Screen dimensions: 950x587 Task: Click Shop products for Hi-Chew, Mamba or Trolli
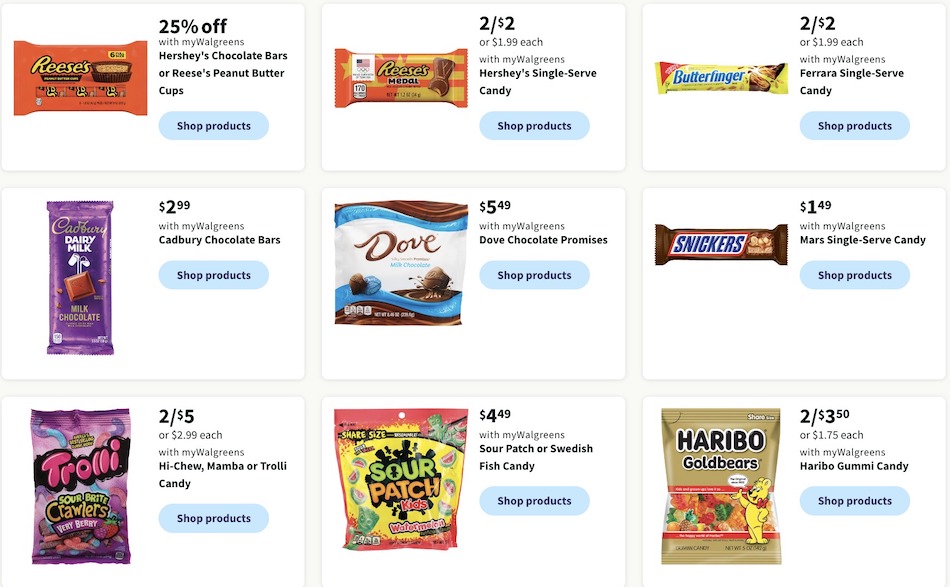(x=213, y=518)
